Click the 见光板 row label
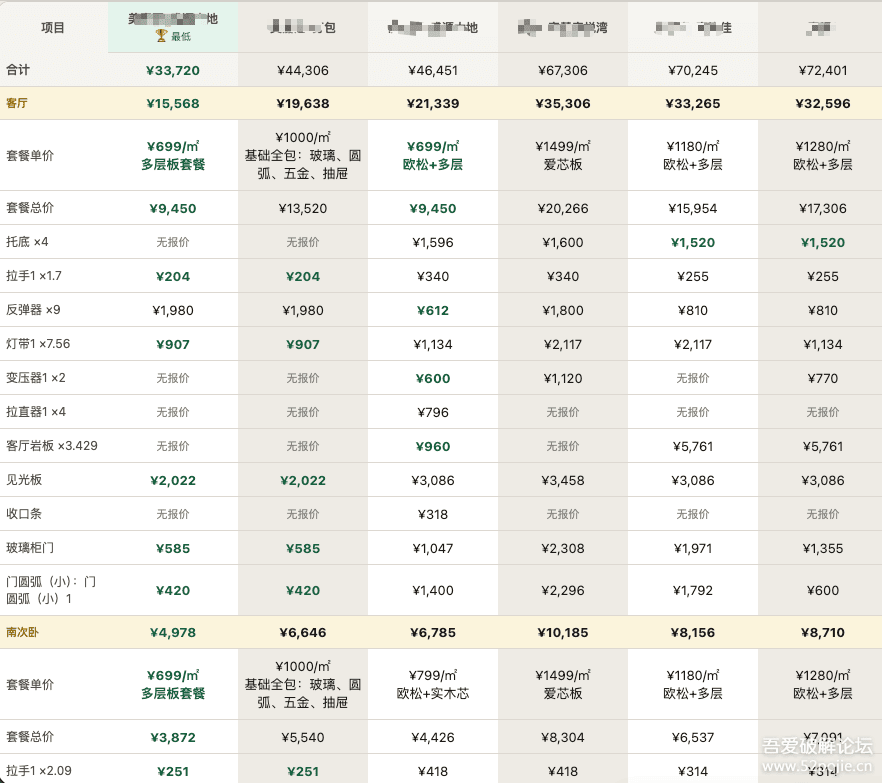Screen dimensions: 882x783 pyautogui.click(x=23, y=480)
